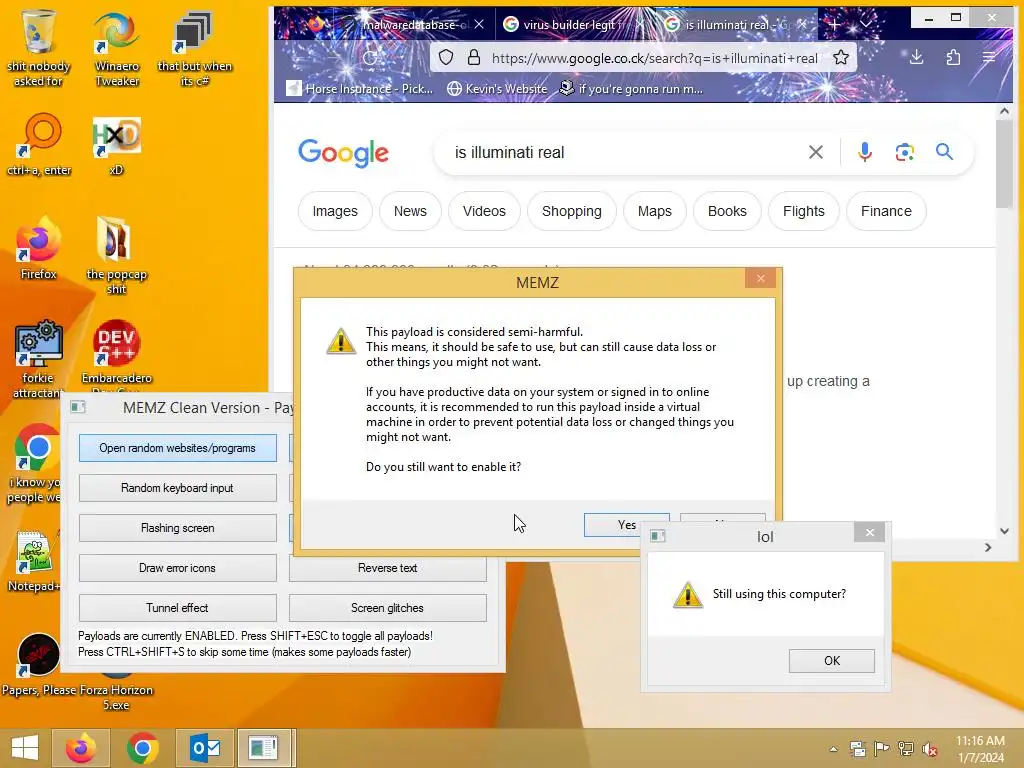Open the HxD 'xD' desktop shortcut
The width and height of the screenshot is (1024, 768).
point(116,145)
